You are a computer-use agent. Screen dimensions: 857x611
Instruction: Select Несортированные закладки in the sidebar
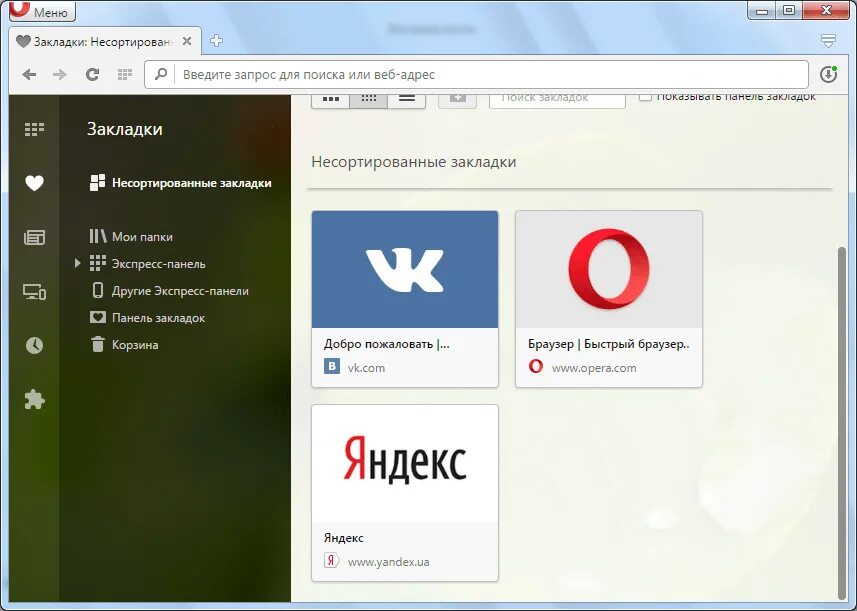(x=180, y=183)
